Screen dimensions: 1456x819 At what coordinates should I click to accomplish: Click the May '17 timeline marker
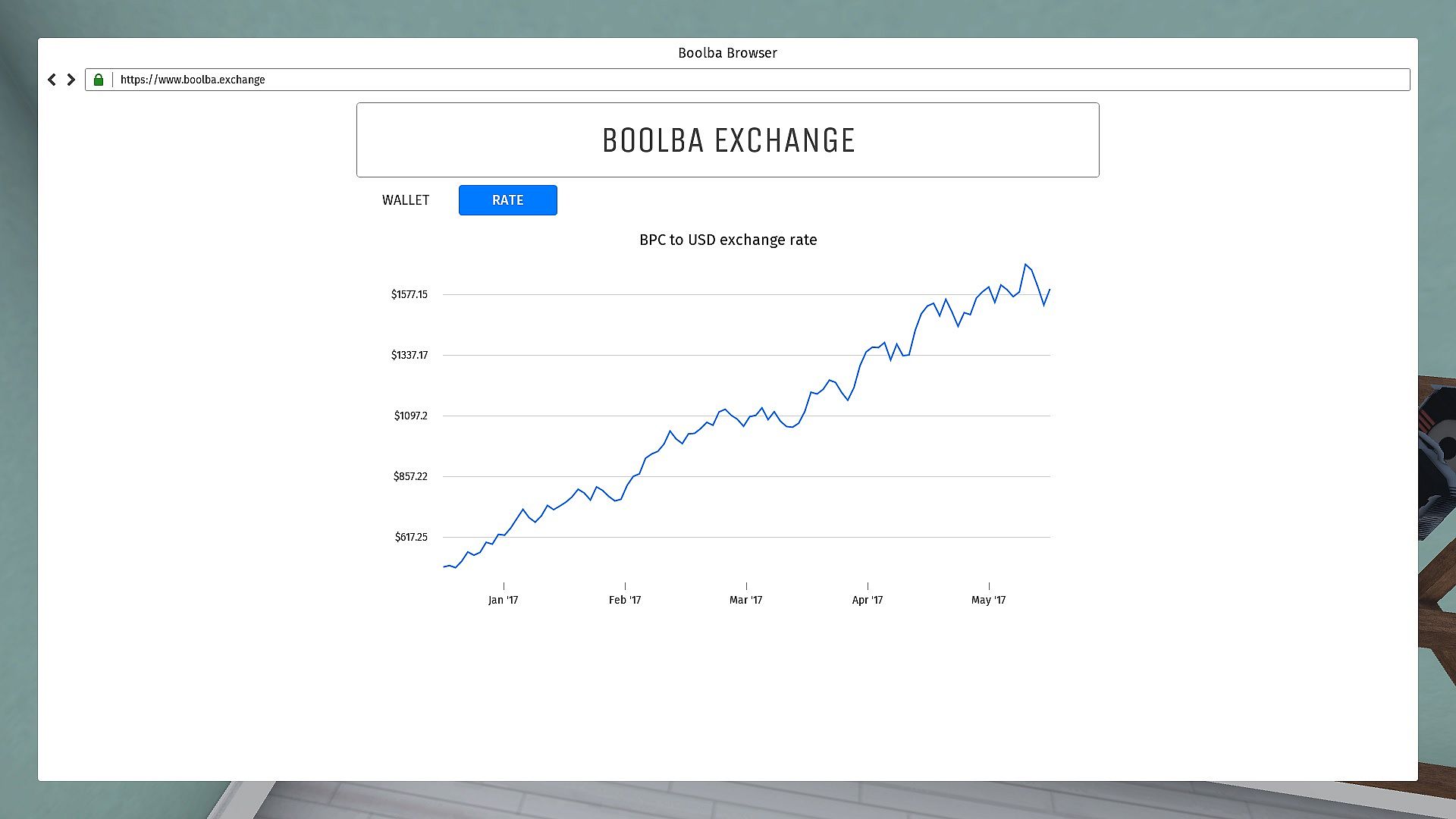point(988,600)
